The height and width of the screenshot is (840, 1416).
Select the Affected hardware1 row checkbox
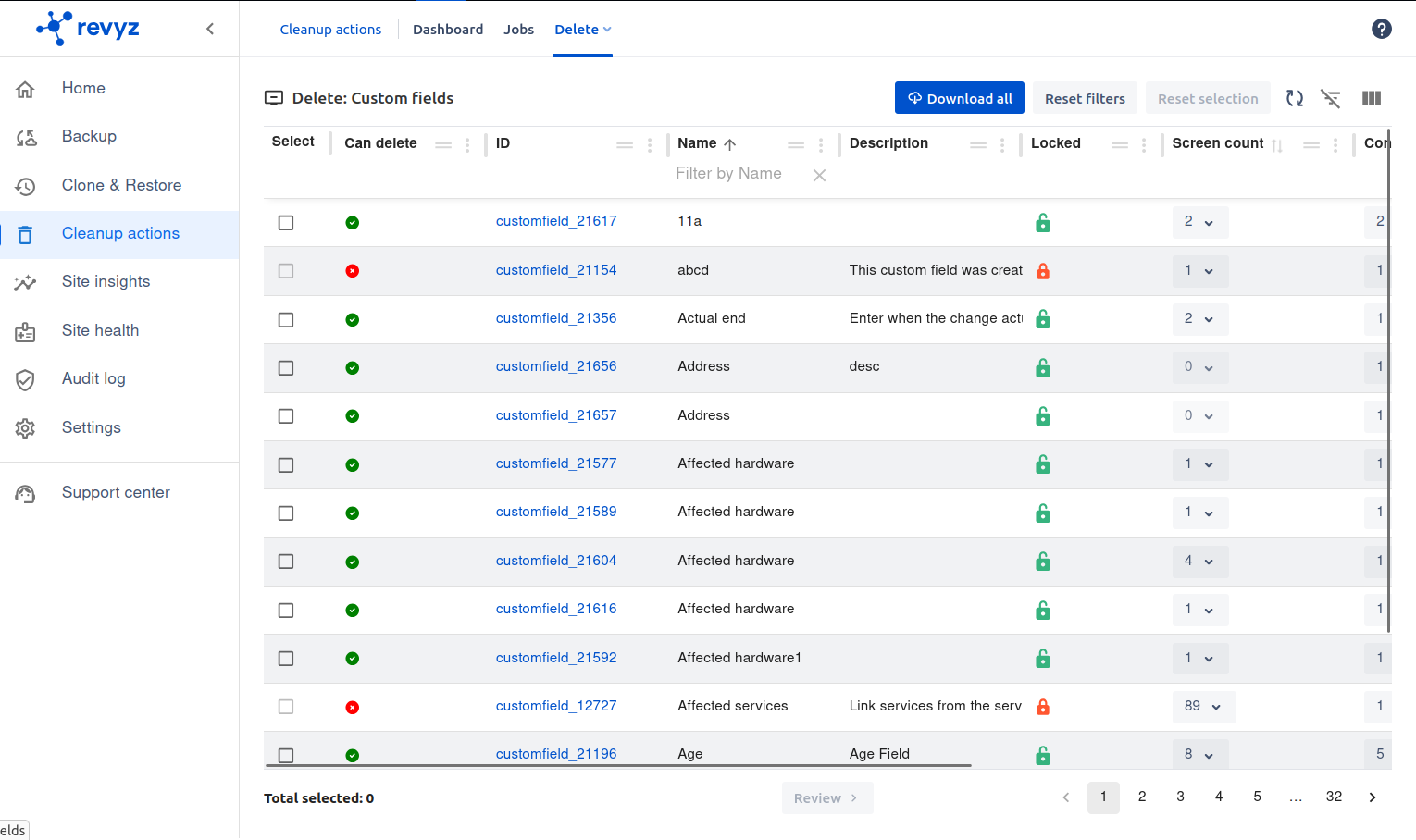coord(286,659)
